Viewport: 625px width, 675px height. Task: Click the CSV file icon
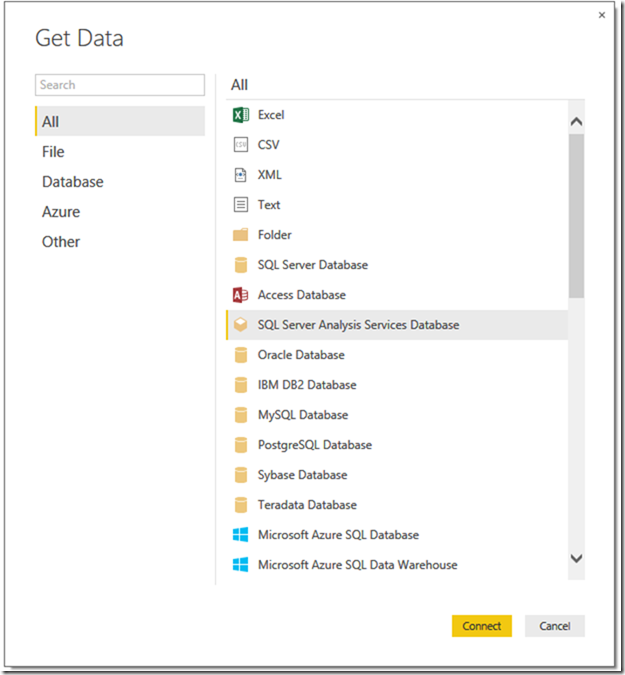click(241, 145)
